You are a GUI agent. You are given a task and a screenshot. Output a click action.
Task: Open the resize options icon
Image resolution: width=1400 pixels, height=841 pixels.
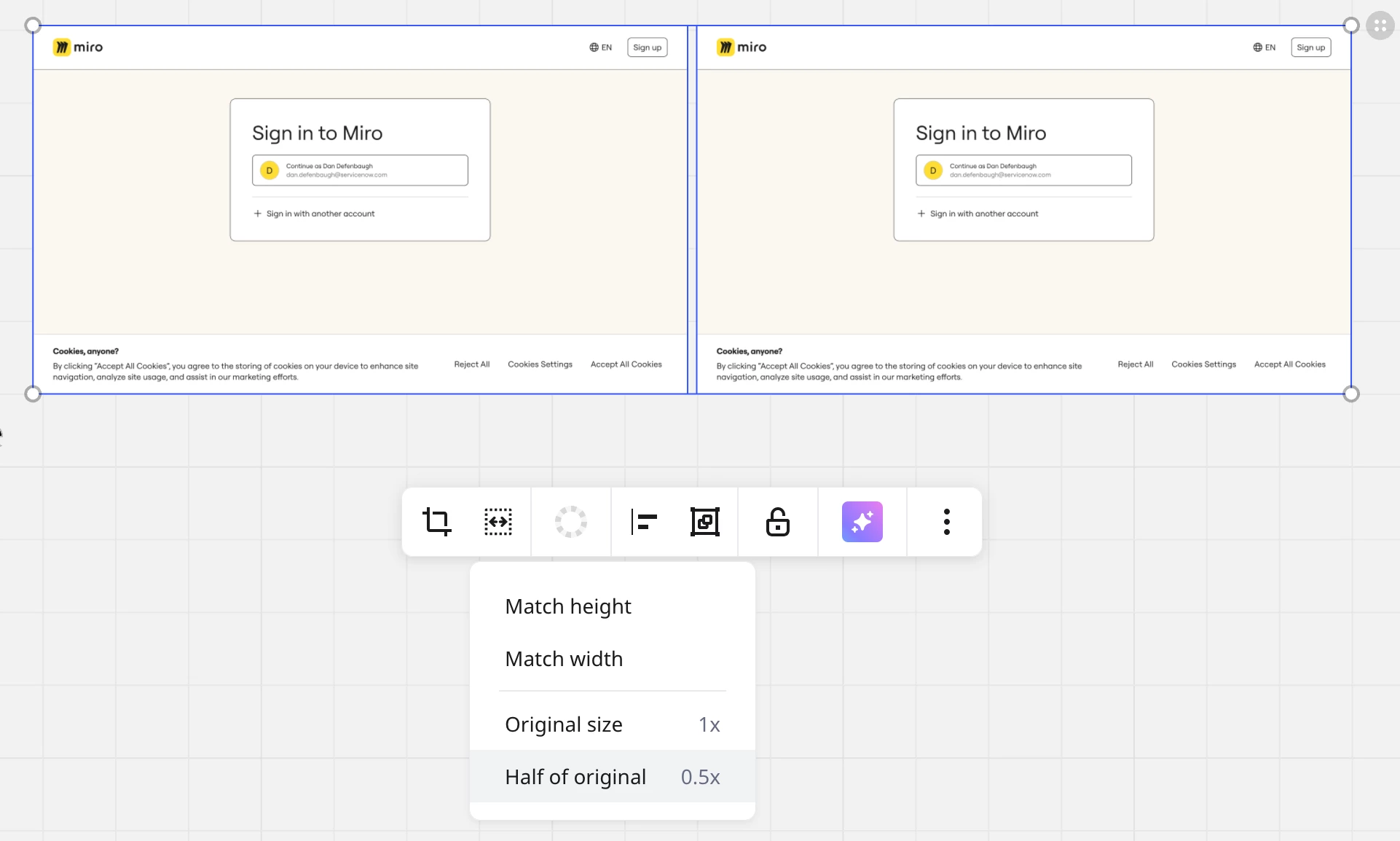click(498, 522)
